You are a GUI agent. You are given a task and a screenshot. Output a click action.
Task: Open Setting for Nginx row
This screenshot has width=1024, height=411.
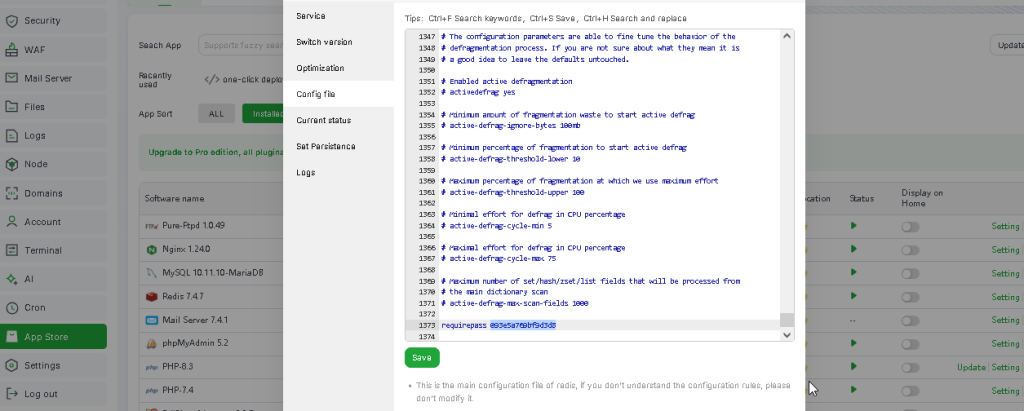click(x=1005, y=250)
